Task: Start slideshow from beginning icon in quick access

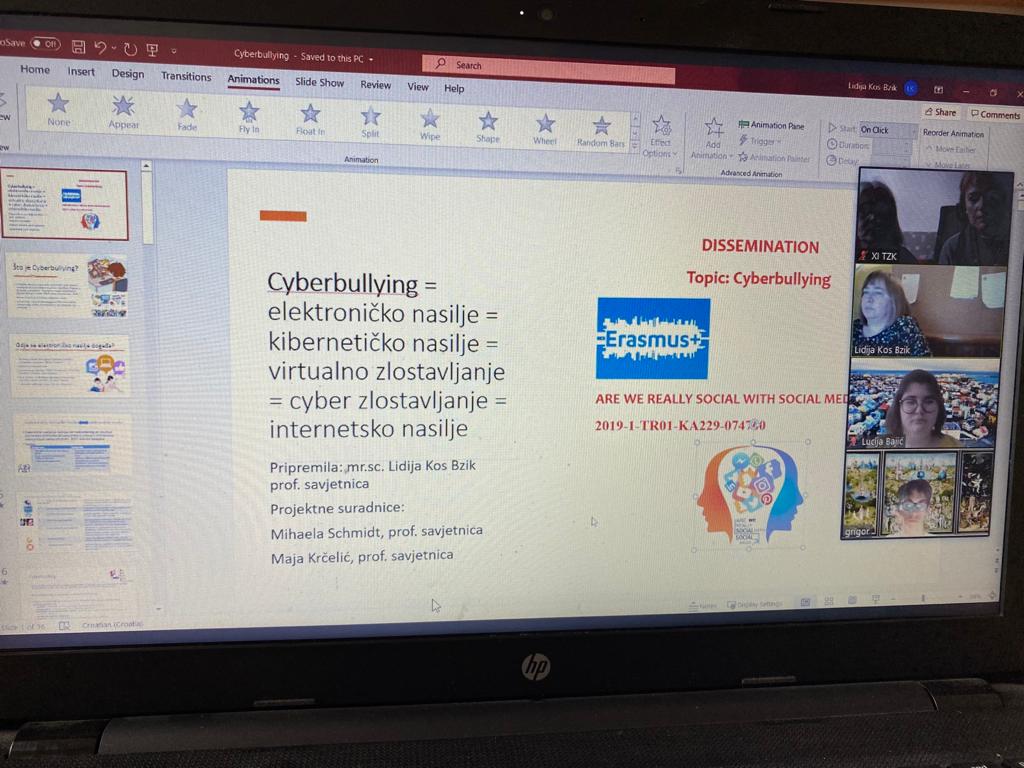Action: 153,50
